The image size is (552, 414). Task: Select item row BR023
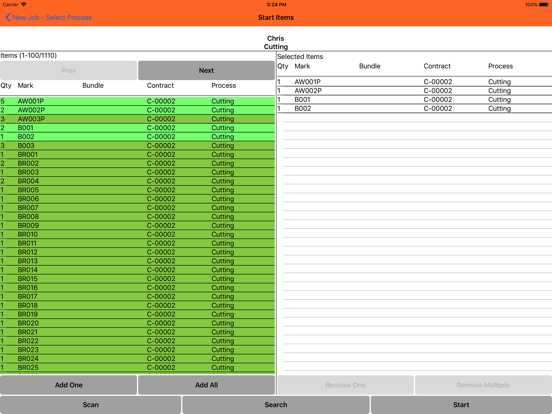pos(137,350)
